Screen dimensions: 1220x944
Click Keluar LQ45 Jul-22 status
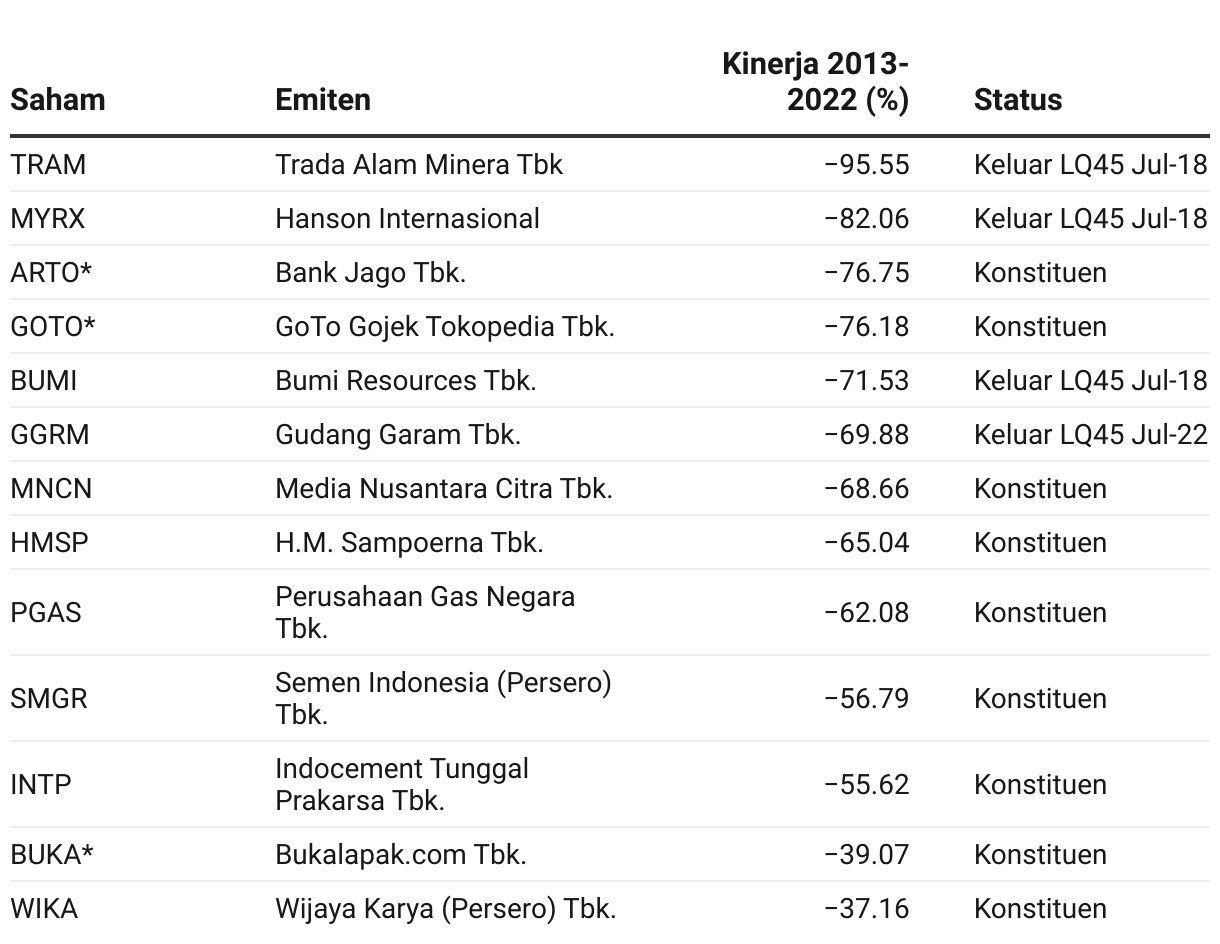1091,434
